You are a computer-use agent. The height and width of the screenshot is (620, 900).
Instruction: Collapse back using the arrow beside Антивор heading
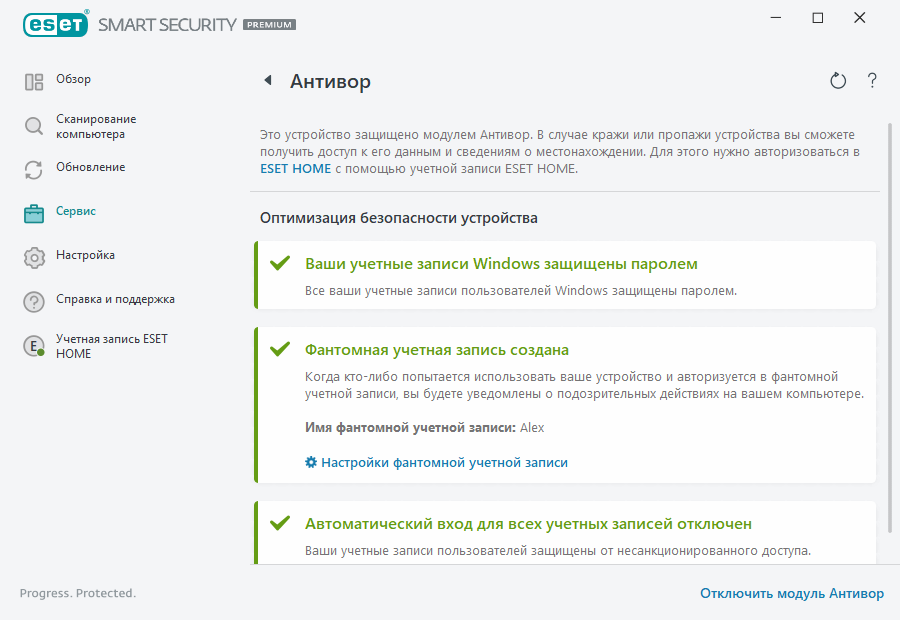point(269,80)
